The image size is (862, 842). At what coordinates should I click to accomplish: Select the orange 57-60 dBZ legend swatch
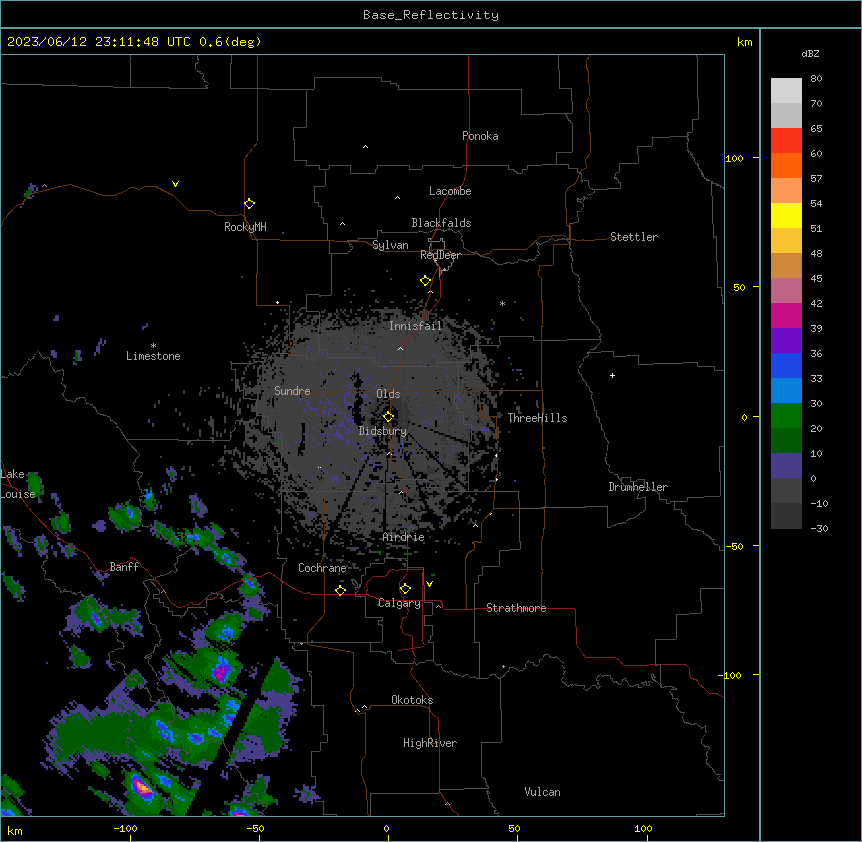coord(786,165)
